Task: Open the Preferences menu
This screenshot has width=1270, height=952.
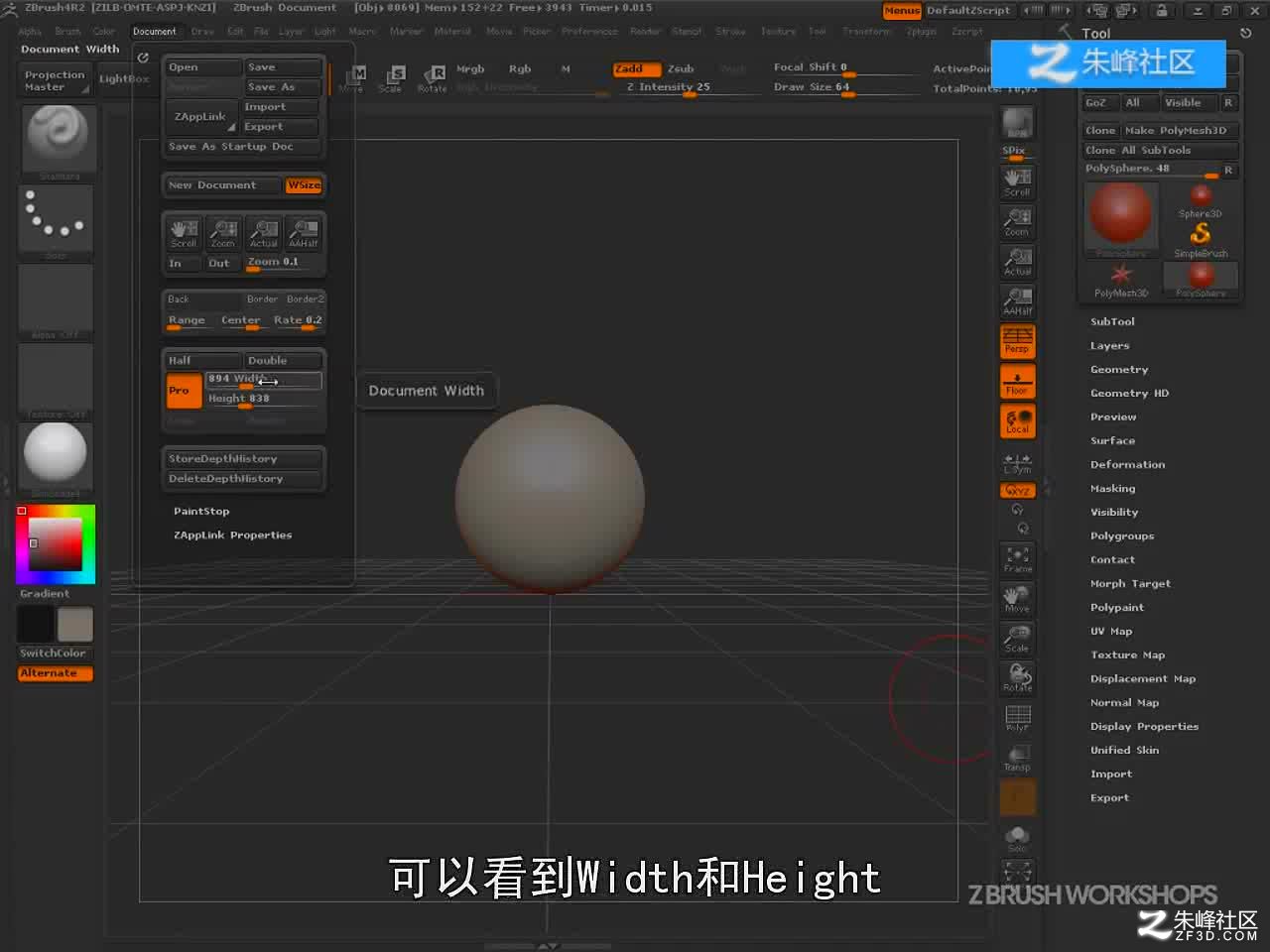Action: pos(589,31)
